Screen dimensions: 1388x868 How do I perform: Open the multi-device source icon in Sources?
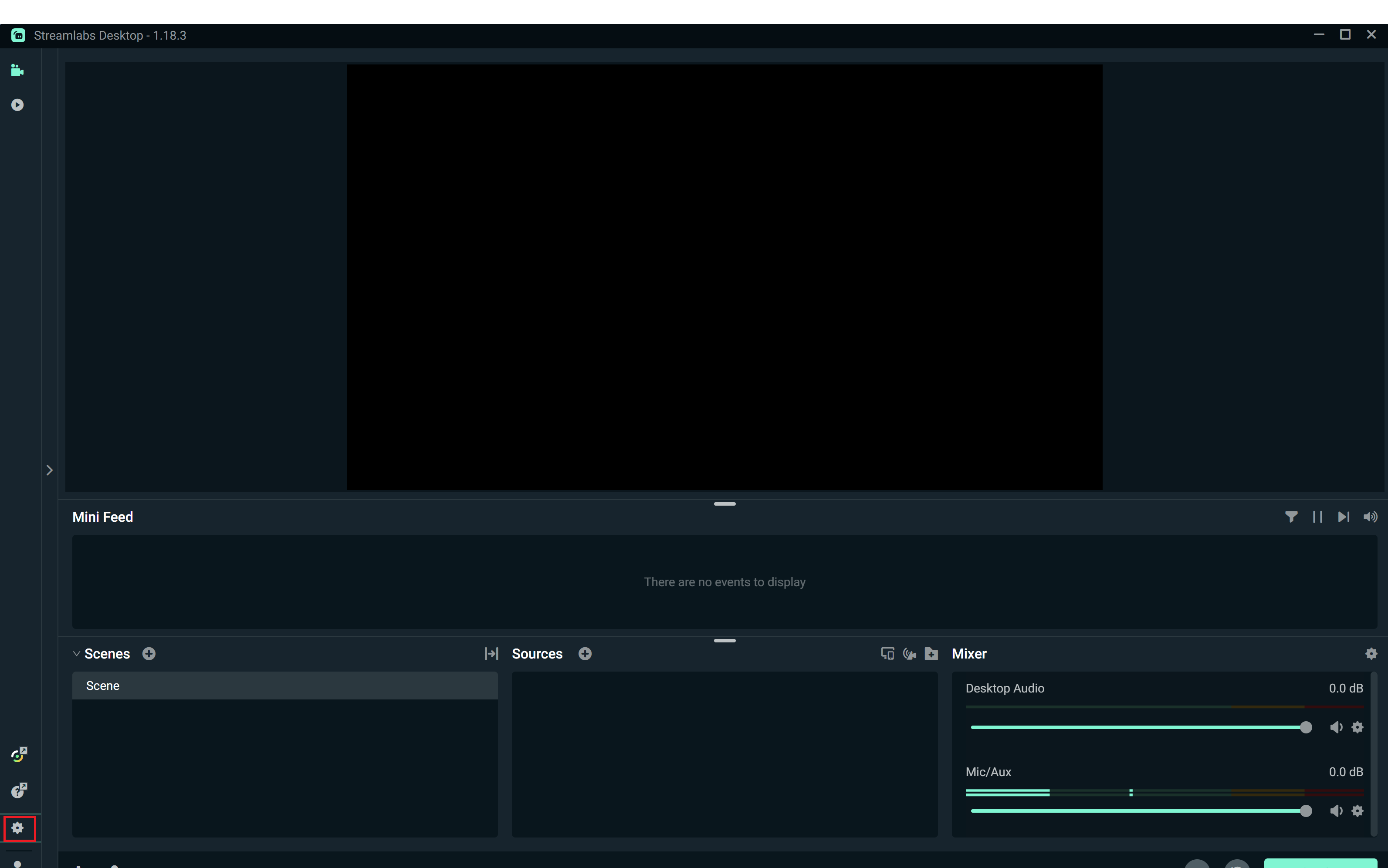pos(887,654)
